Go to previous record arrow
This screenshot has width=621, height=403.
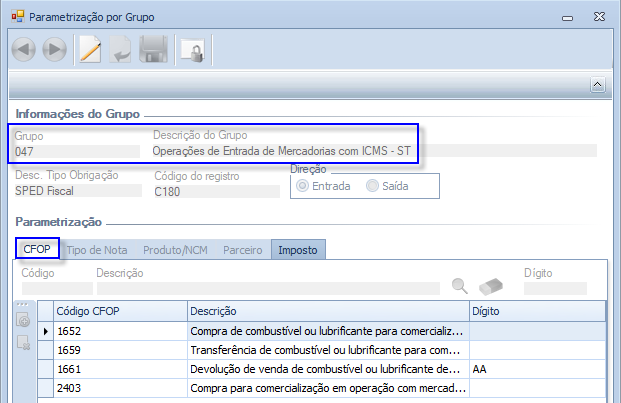(24, 49)
